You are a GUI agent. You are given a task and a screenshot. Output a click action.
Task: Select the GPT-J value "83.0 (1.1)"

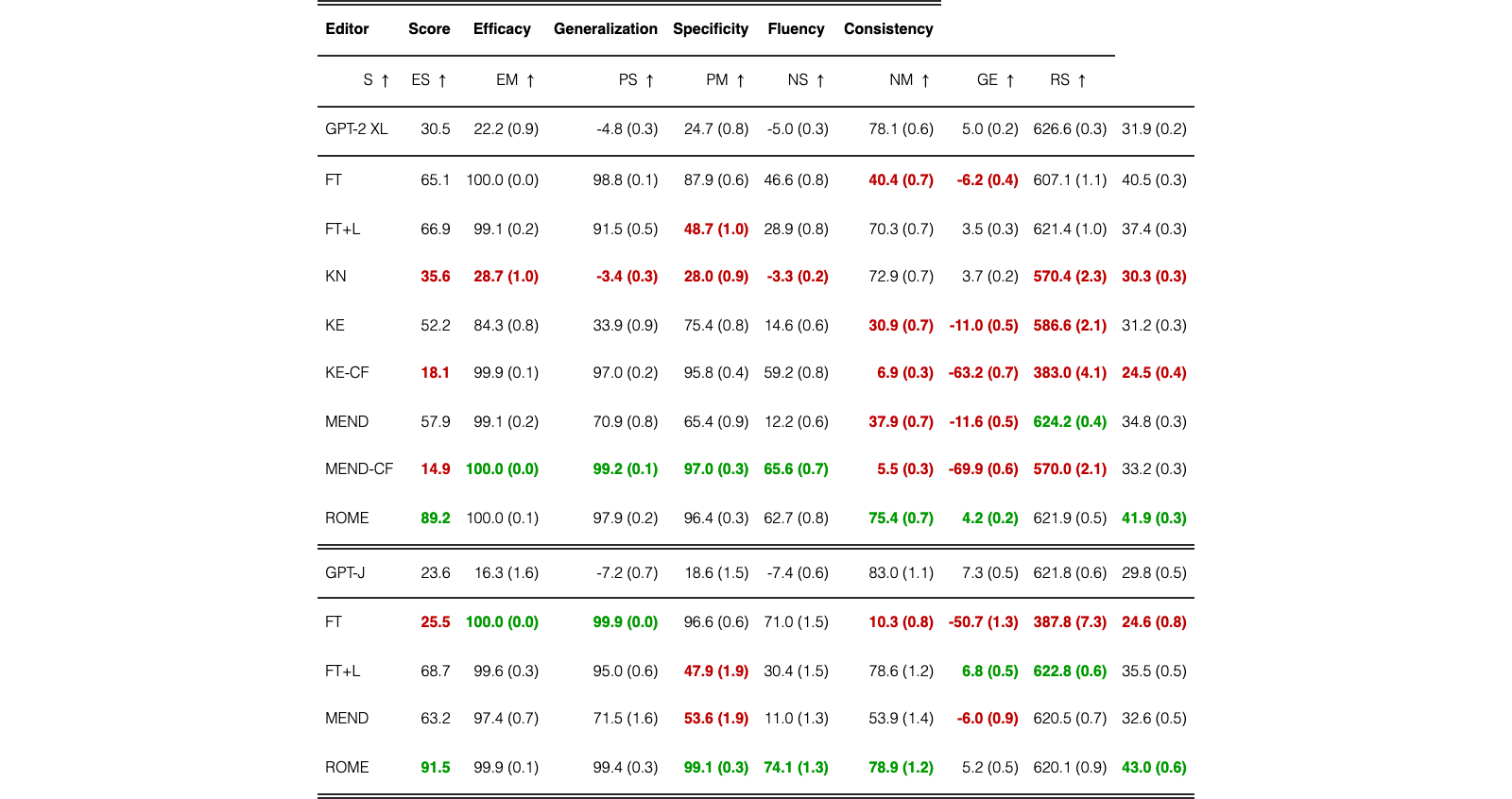coord(901,573)
